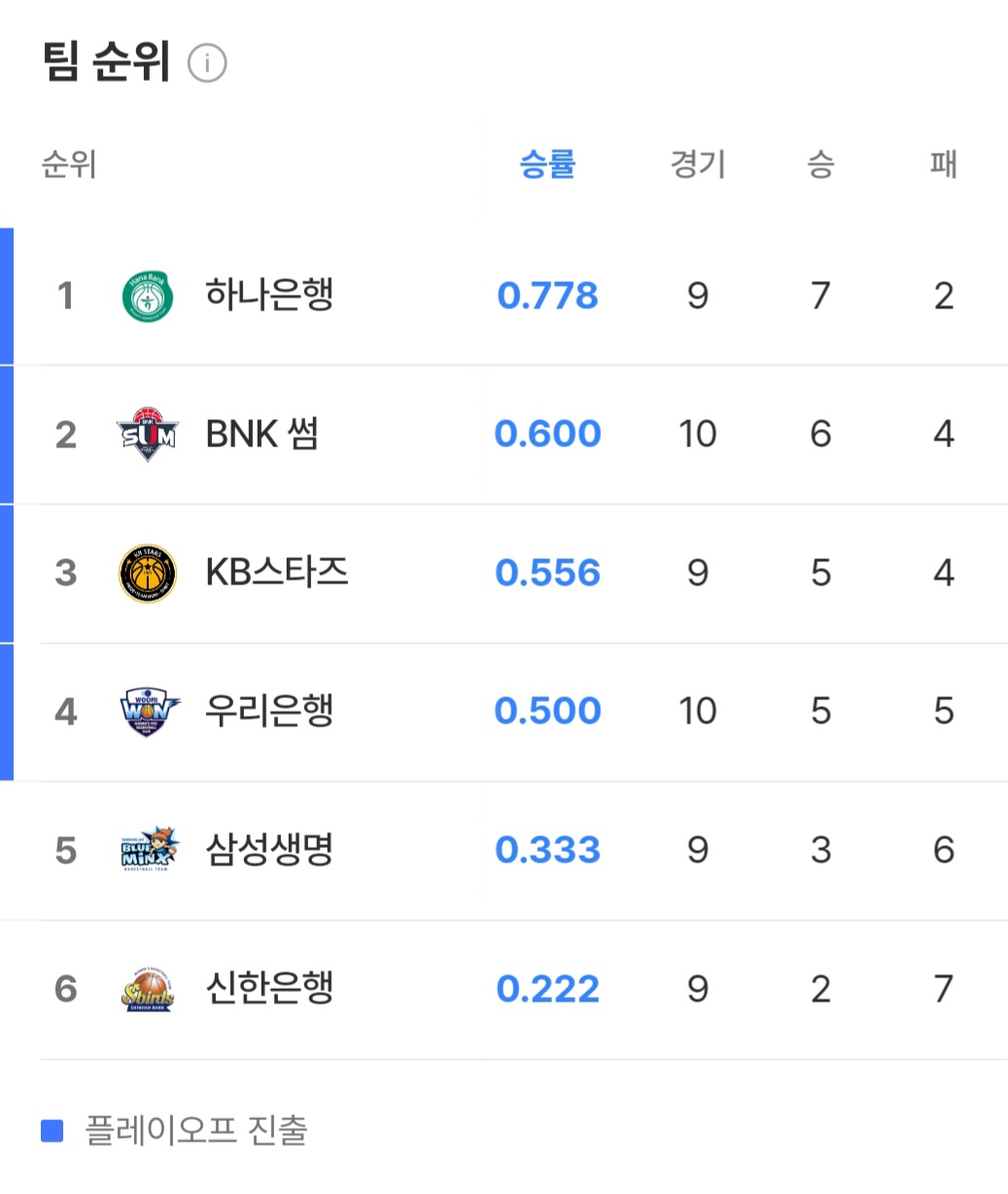The width and height of the screenshot is (1008, 1194).
Task: Click 하나은행's 0.778 win rate
Action: (x=547, y=296)
